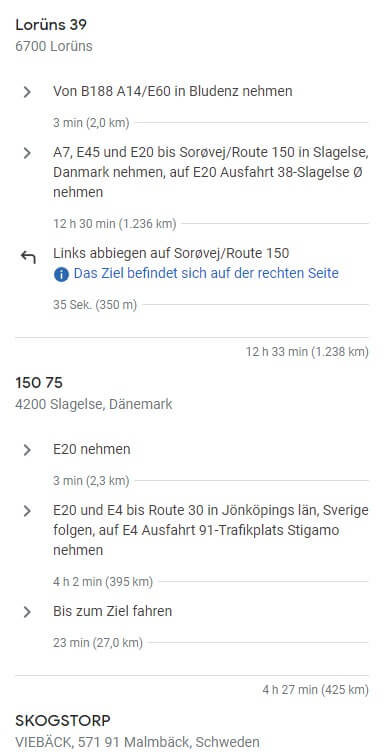Expand the Bludenz B188 step chevron
Screen dimensions: 392x753
pyautogui.click(x=27, y=92)
